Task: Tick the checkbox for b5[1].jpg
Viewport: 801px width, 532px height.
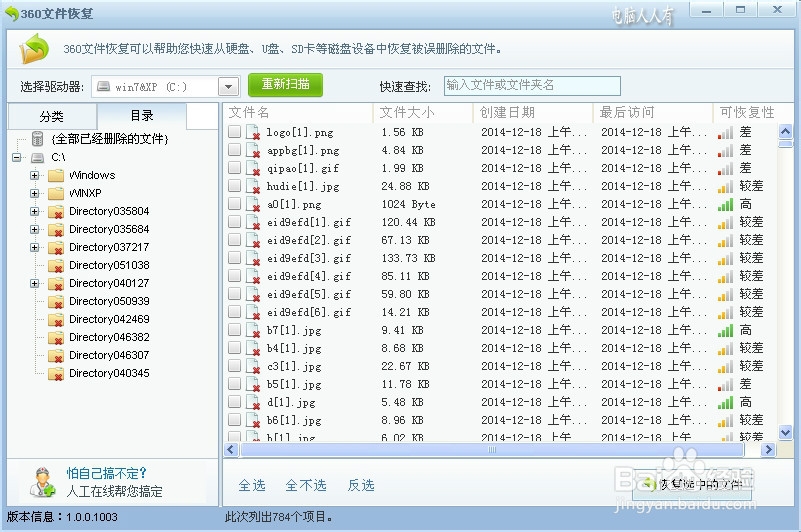Action: 234,383
